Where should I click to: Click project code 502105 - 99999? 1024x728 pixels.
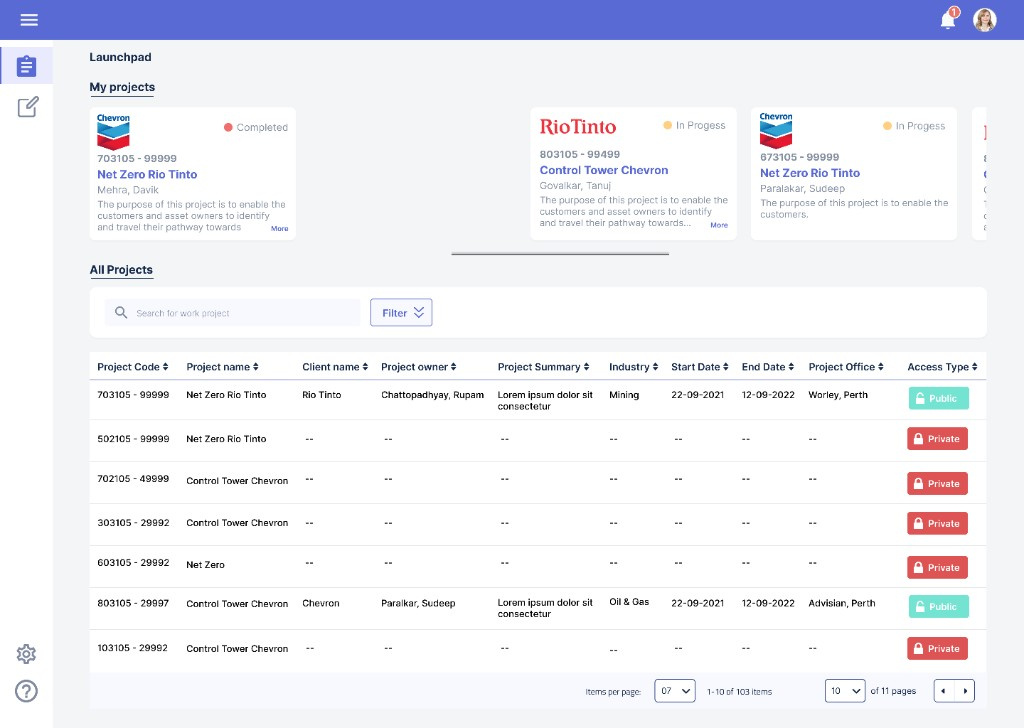[133, 439]
